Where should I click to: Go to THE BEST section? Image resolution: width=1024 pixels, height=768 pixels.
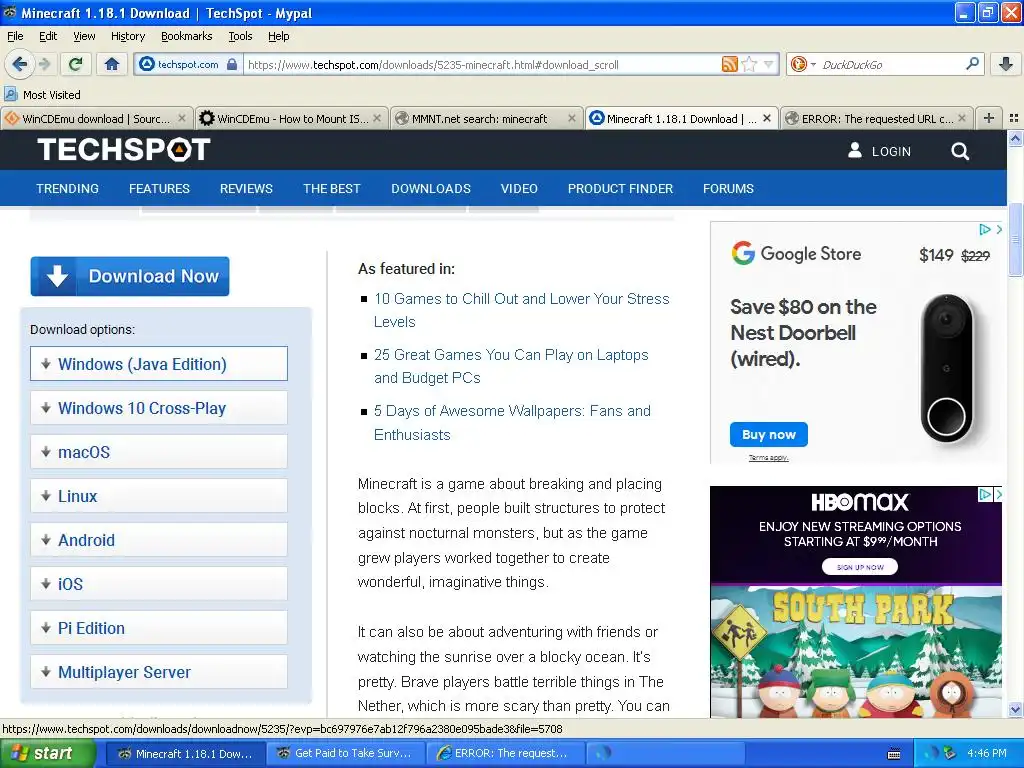coord(332,189)
